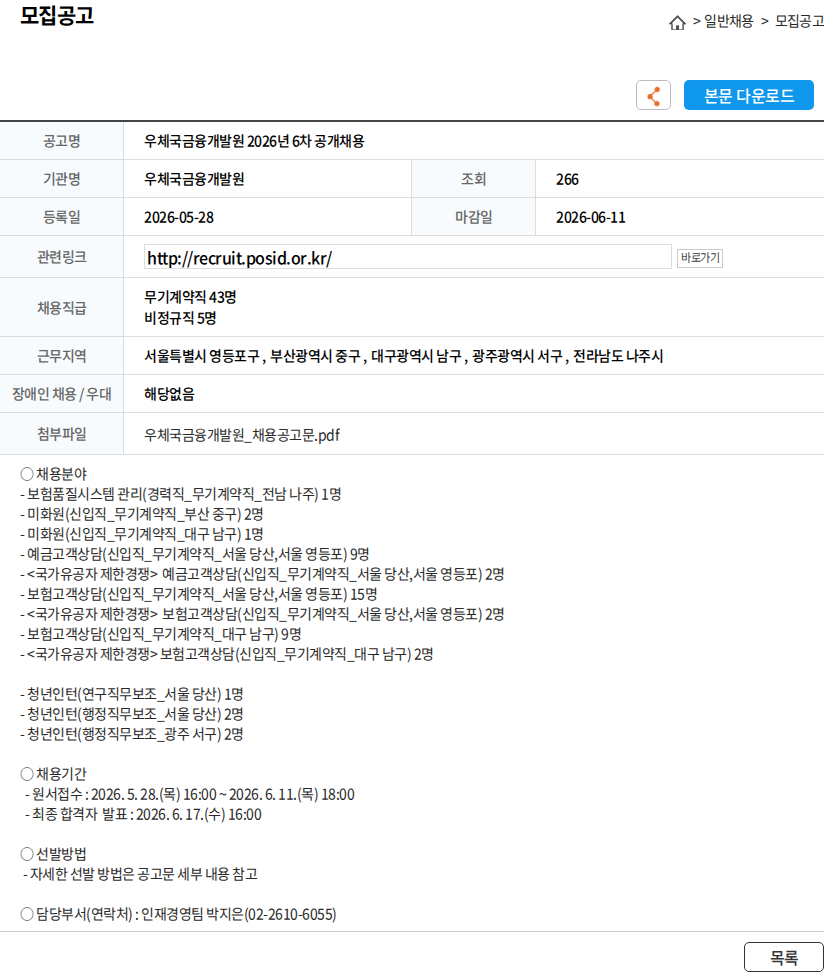824x972 pixels.
Task: Click the 첨부파일 row label
Action: pyautogui.click(x=61, y=435)
